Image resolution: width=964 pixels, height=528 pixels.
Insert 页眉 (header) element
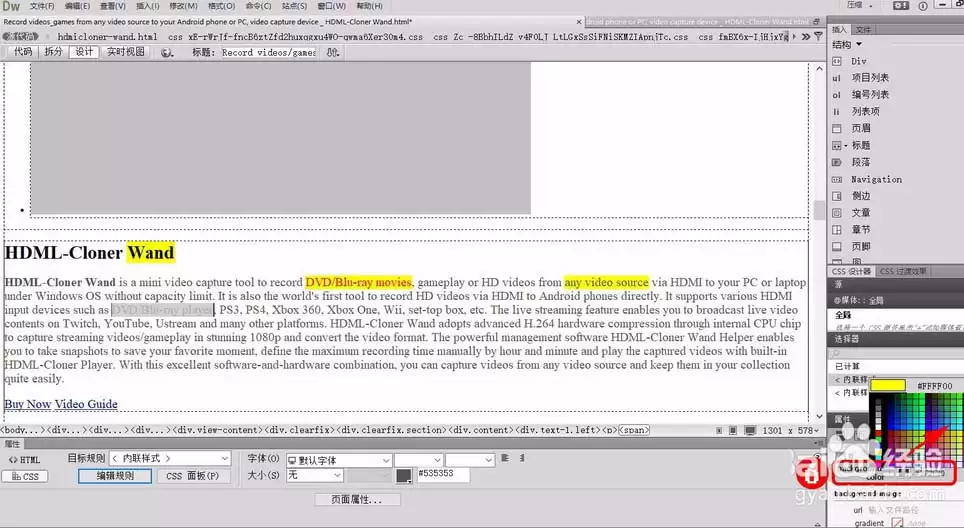860,128
